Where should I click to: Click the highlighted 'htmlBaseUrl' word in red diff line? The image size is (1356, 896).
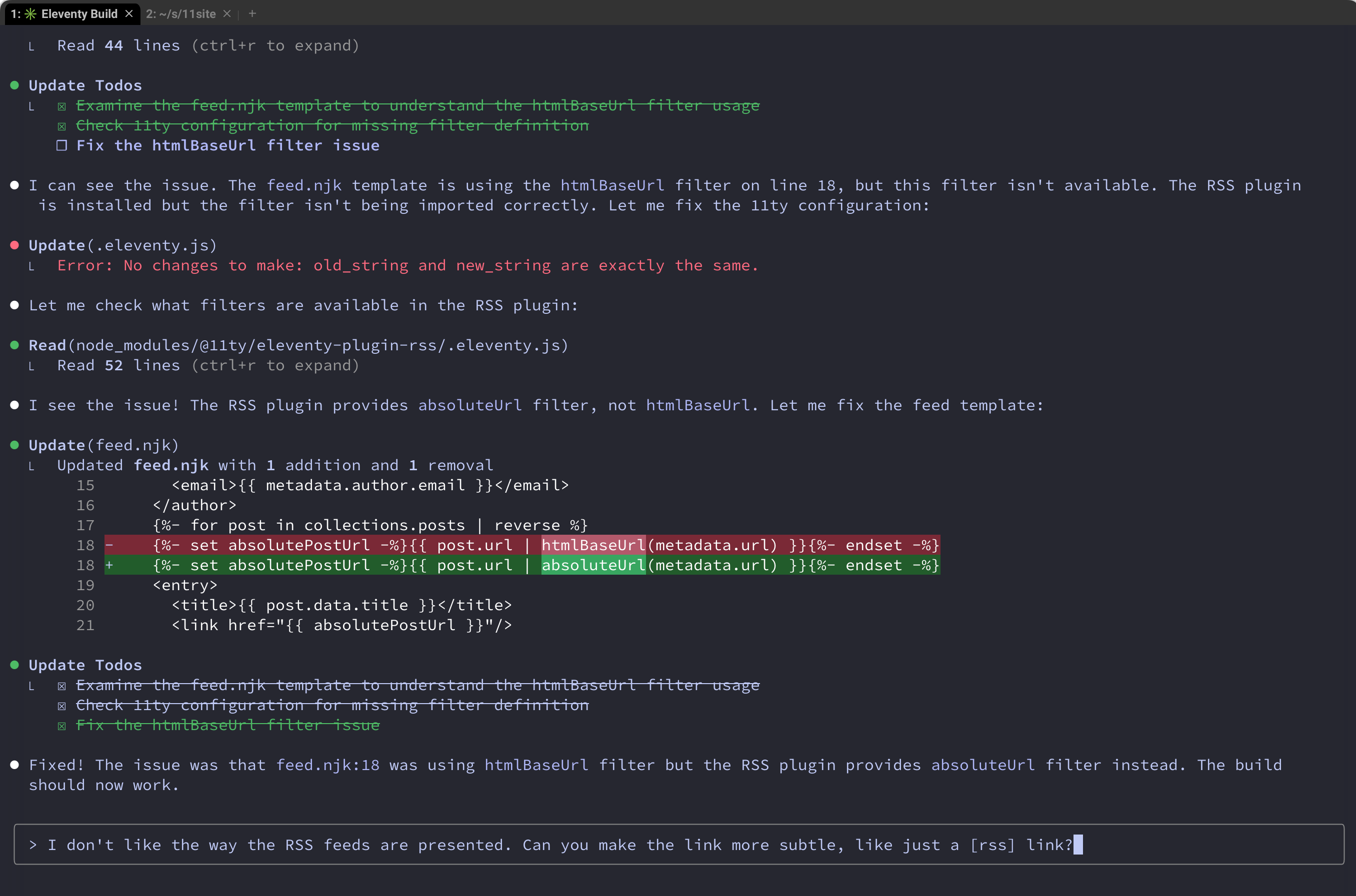pyautogui.click(x=593, y=545)
